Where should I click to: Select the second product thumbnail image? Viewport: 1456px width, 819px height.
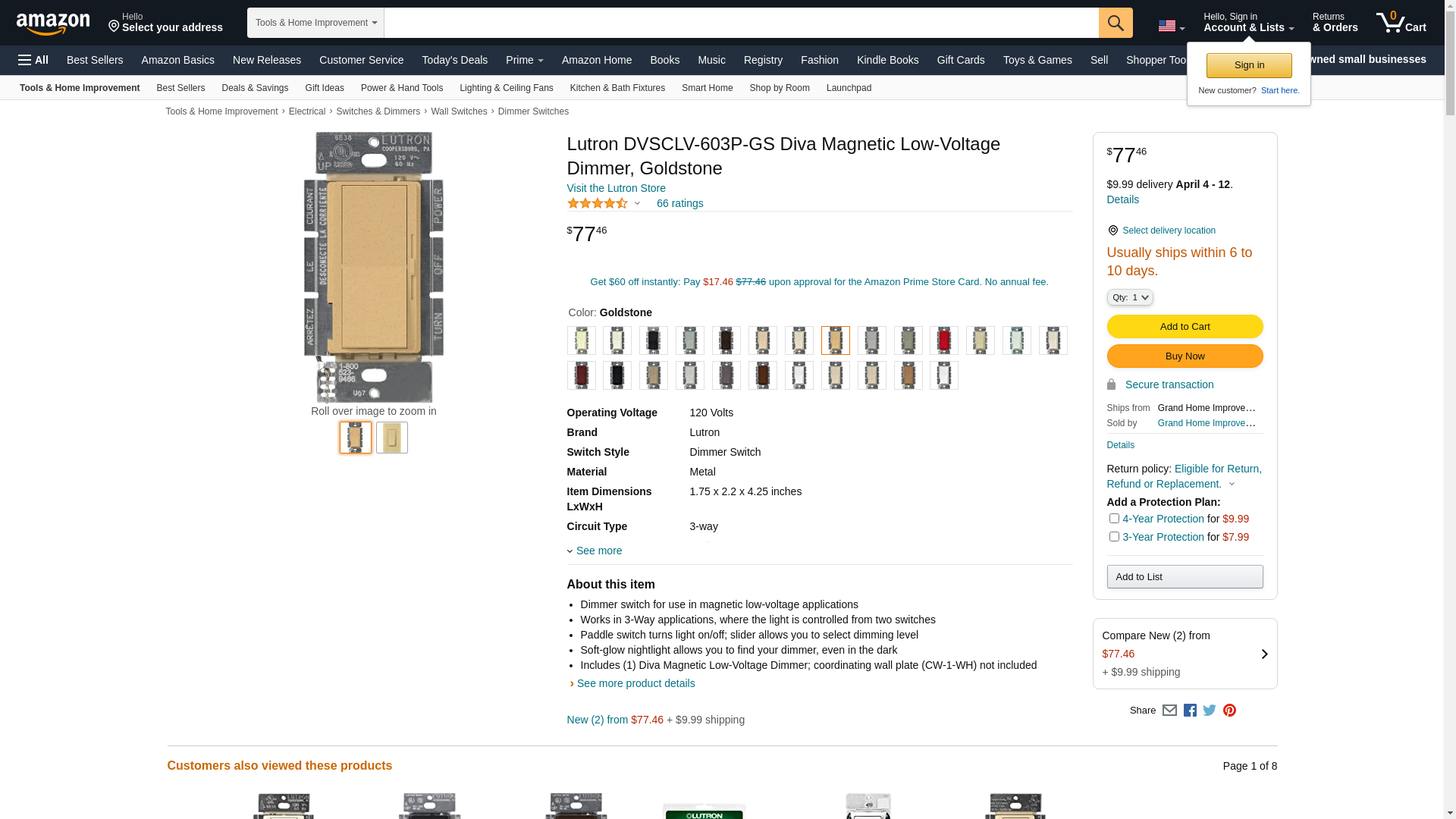(x=392, y=438)
